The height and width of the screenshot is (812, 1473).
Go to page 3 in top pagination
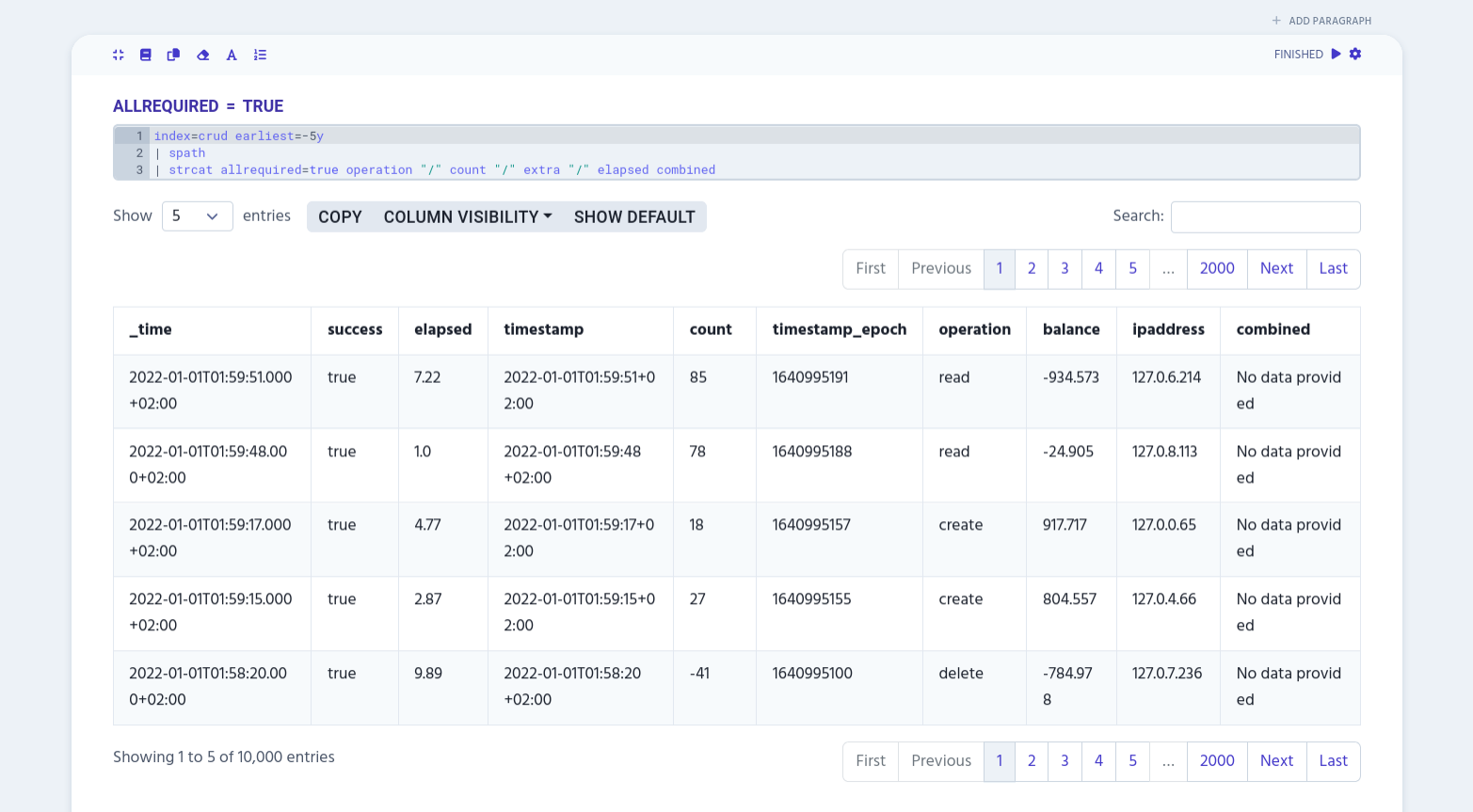[1065, 269]
